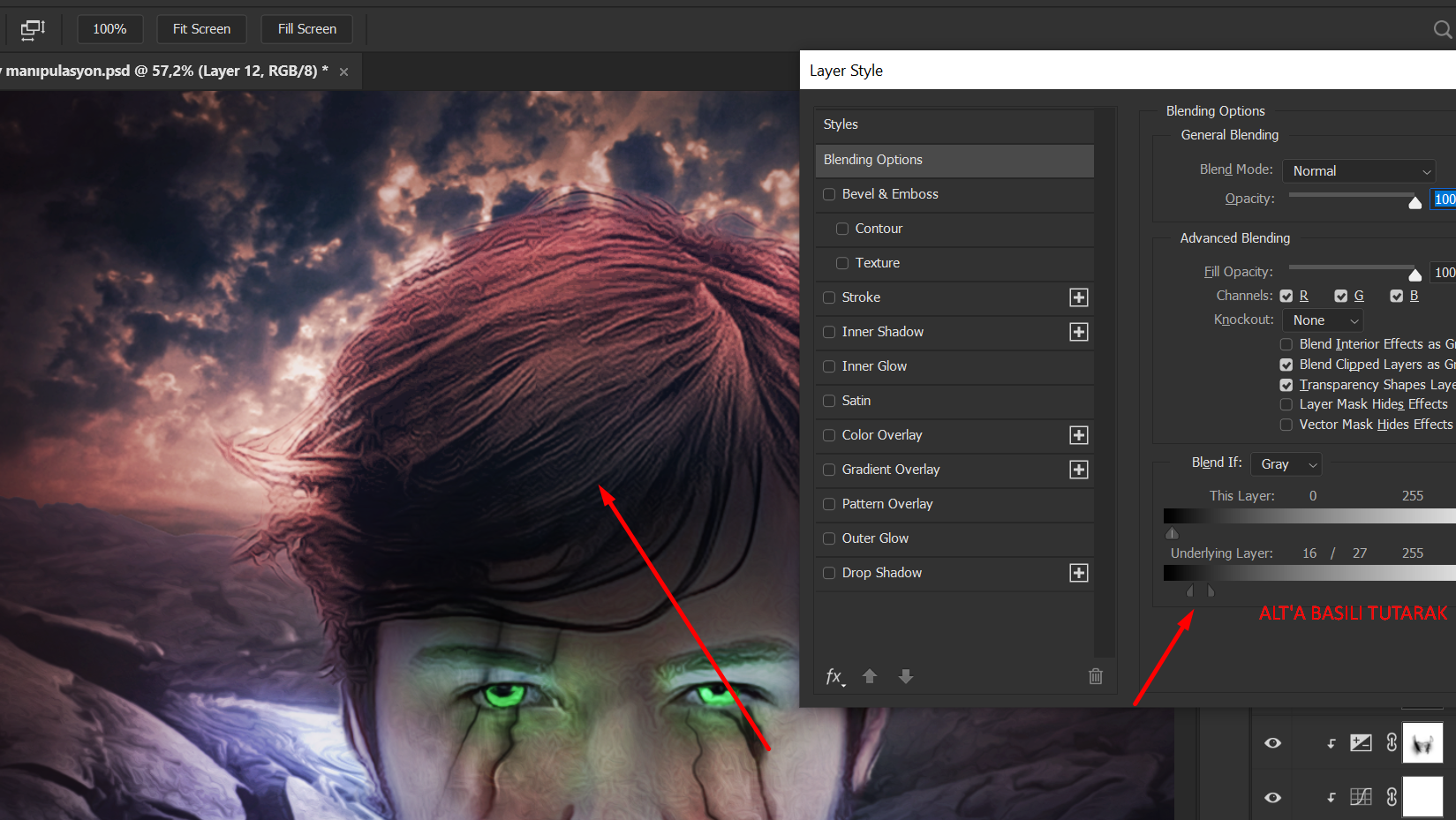Hide the curves adjustment layer
Viewport: 1456px width, 820px height.
coord(1272,743)
